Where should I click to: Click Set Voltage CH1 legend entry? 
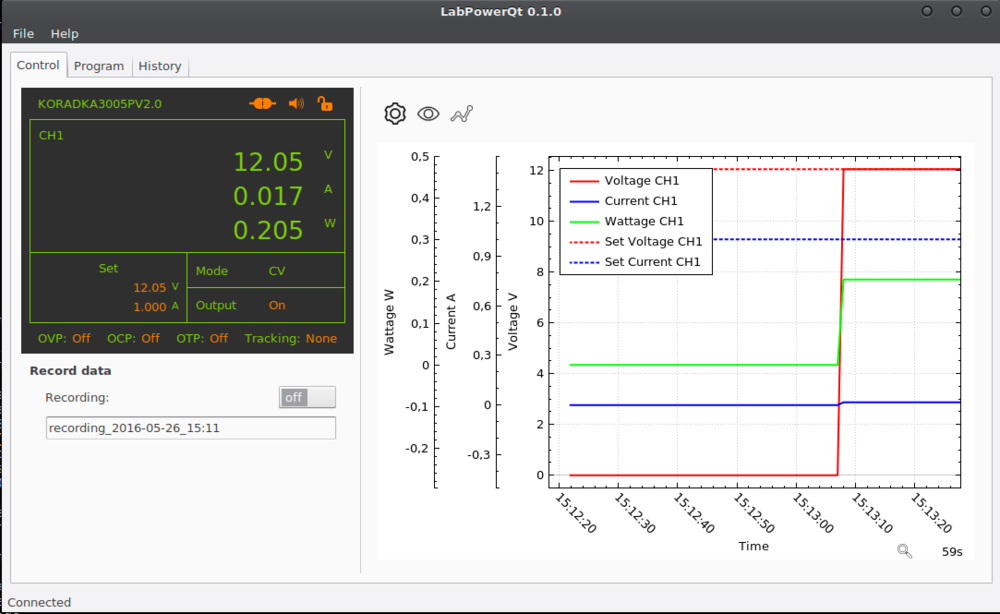point(635,242)
